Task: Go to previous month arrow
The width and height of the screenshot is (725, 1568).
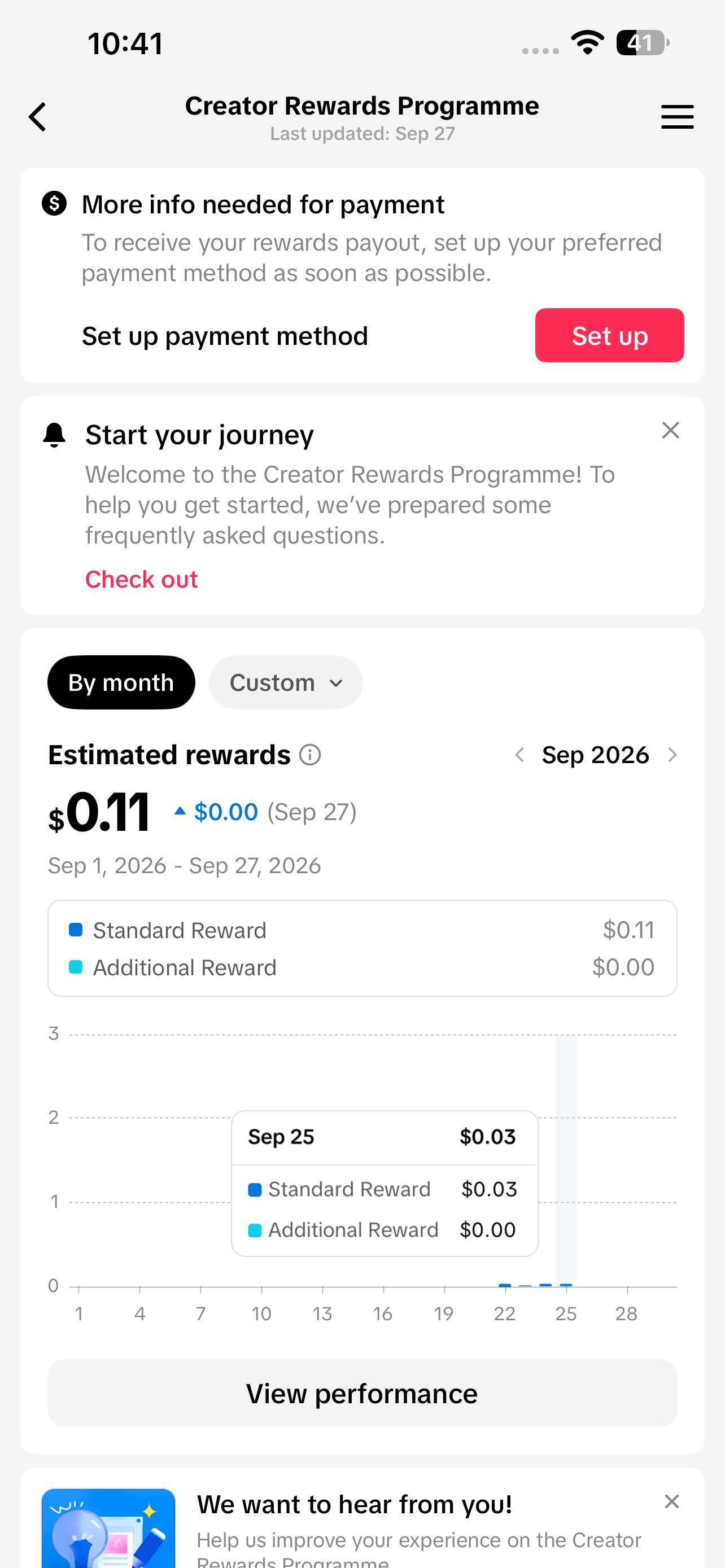Action: coord(519,755)
